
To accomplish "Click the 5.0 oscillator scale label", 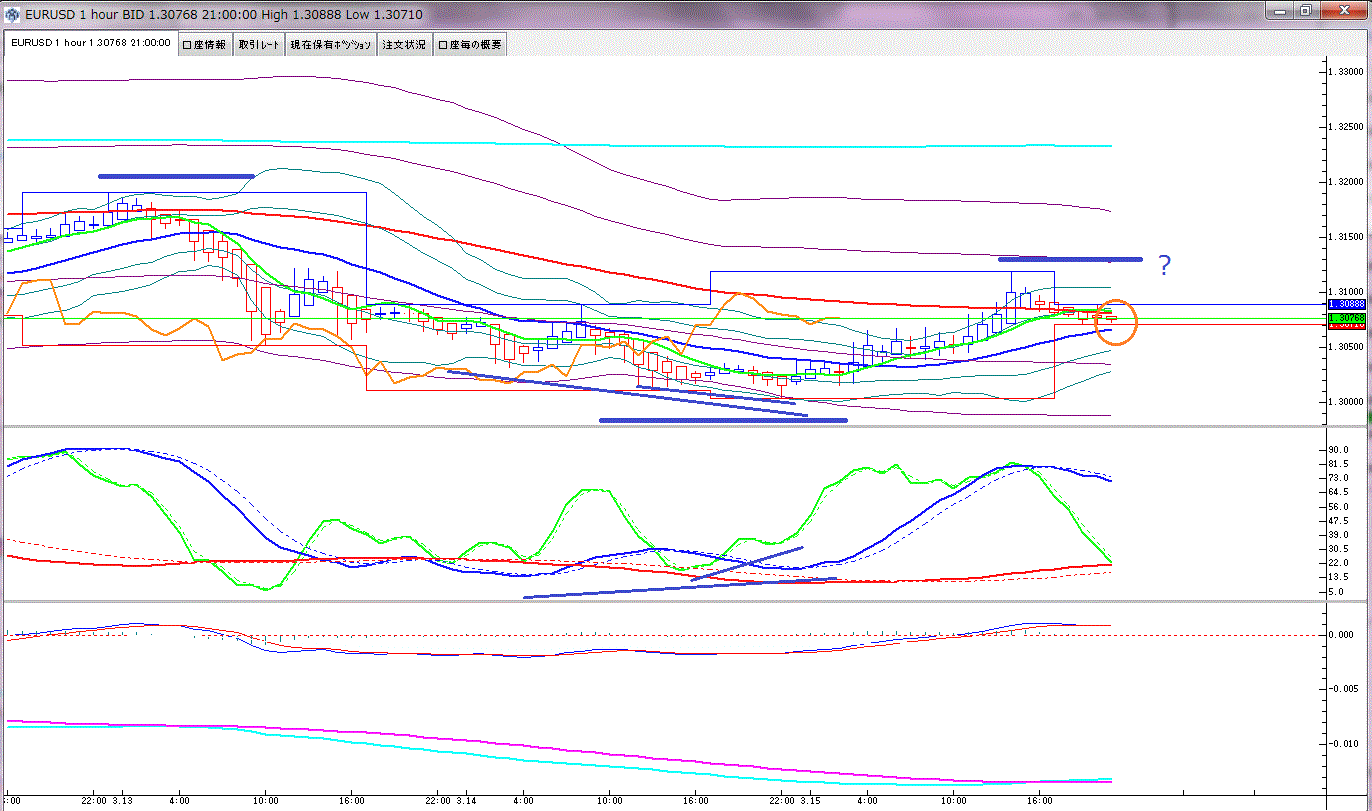I will pos(1338,592).
